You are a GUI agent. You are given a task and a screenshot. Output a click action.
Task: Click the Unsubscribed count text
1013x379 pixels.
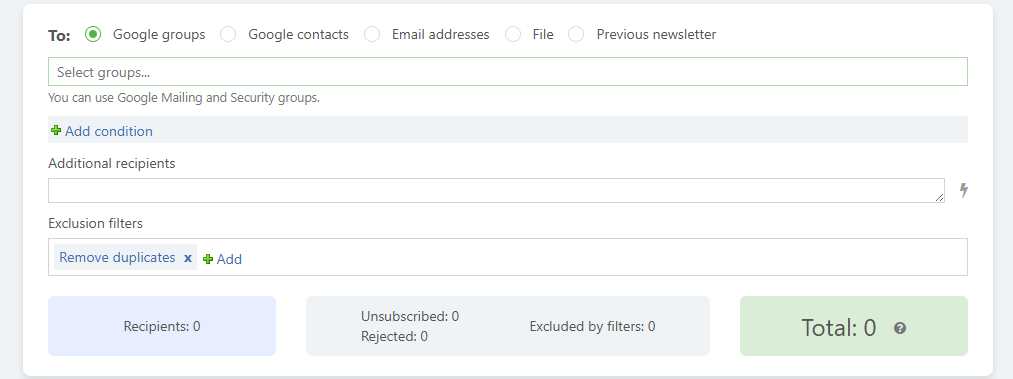[x=410, y=316]
